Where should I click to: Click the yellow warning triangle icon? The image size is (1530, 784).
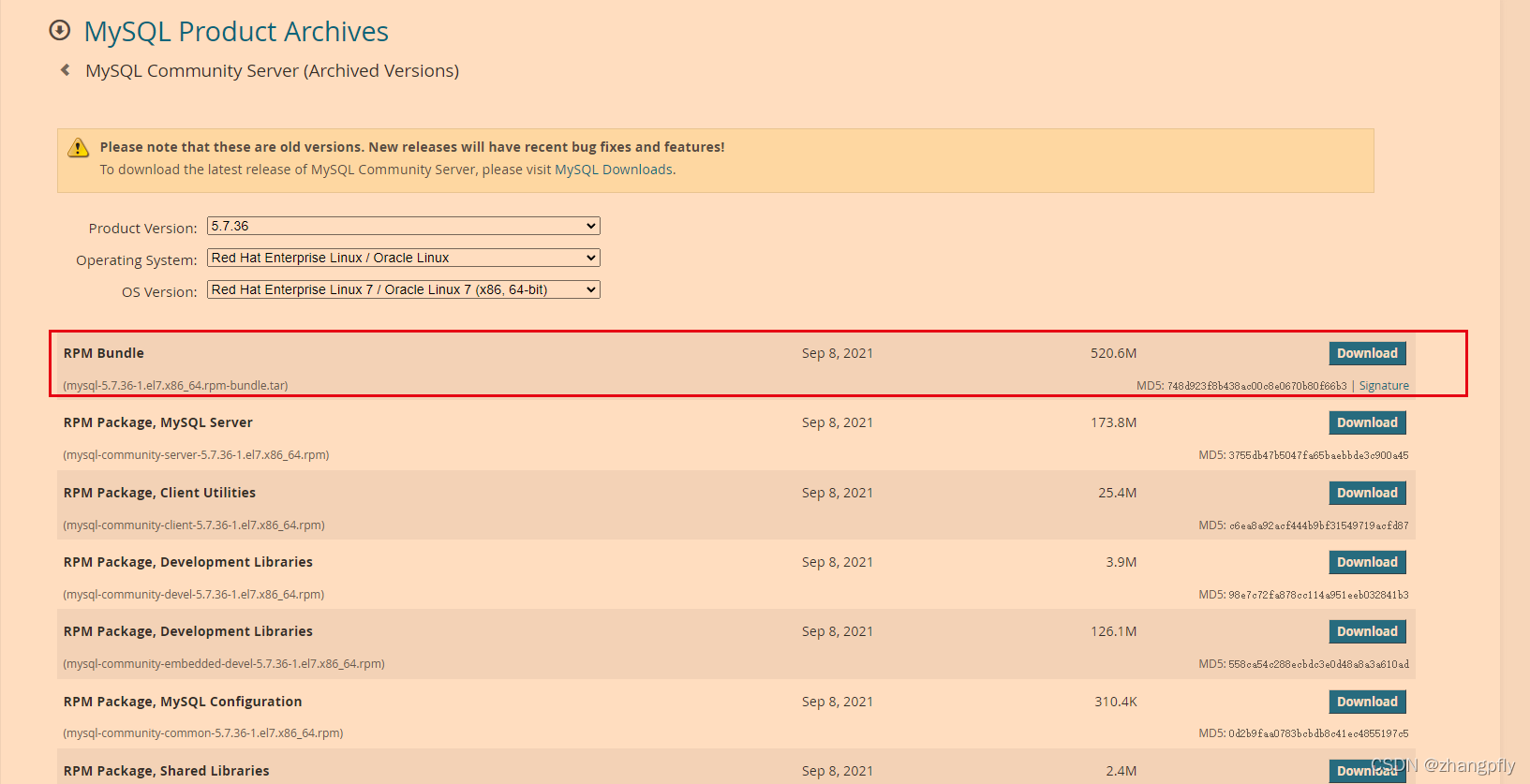79,148
